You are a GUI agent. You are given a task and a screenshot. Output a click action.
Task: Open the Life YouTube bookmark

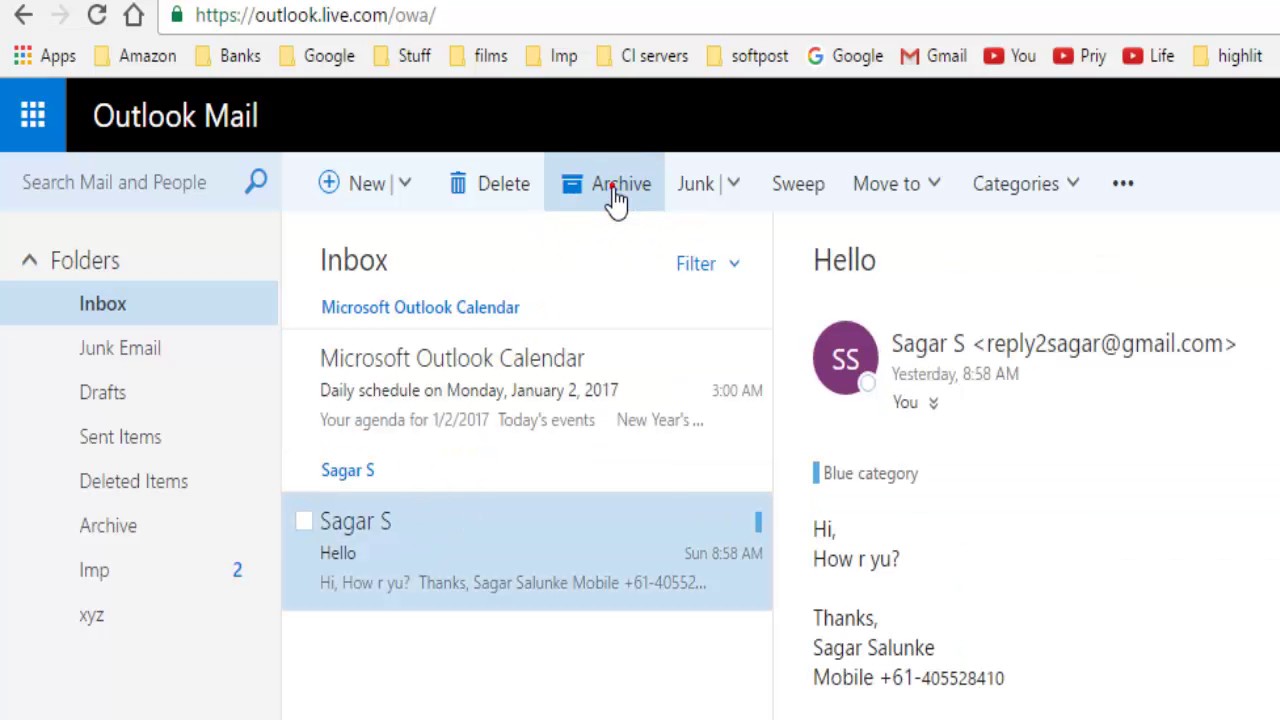tap(1149, 56)
